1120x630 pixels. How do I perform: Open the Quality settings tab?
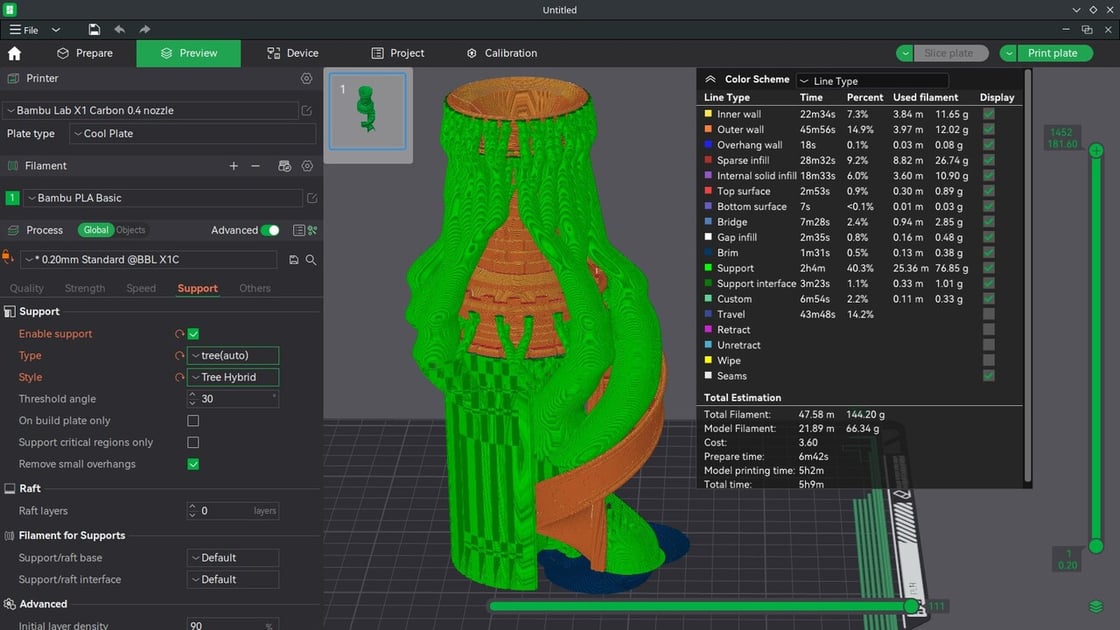pos(26,288)
